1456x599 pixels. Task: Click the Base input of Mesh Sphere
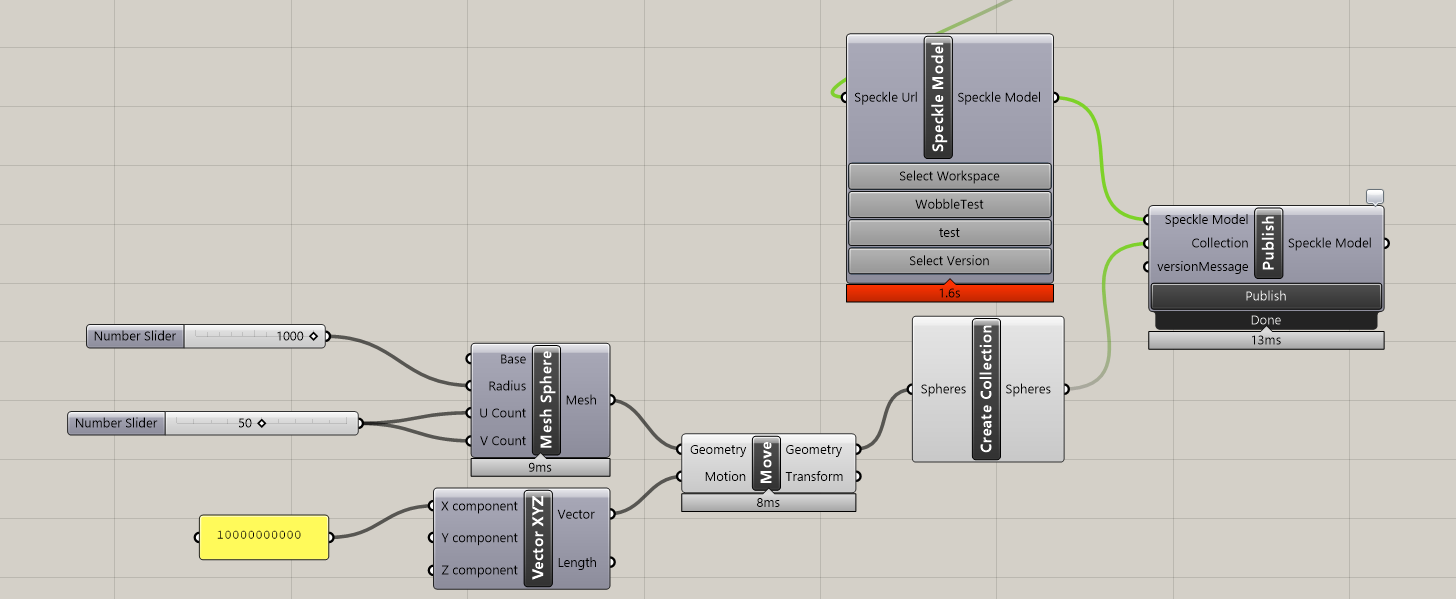512,359
